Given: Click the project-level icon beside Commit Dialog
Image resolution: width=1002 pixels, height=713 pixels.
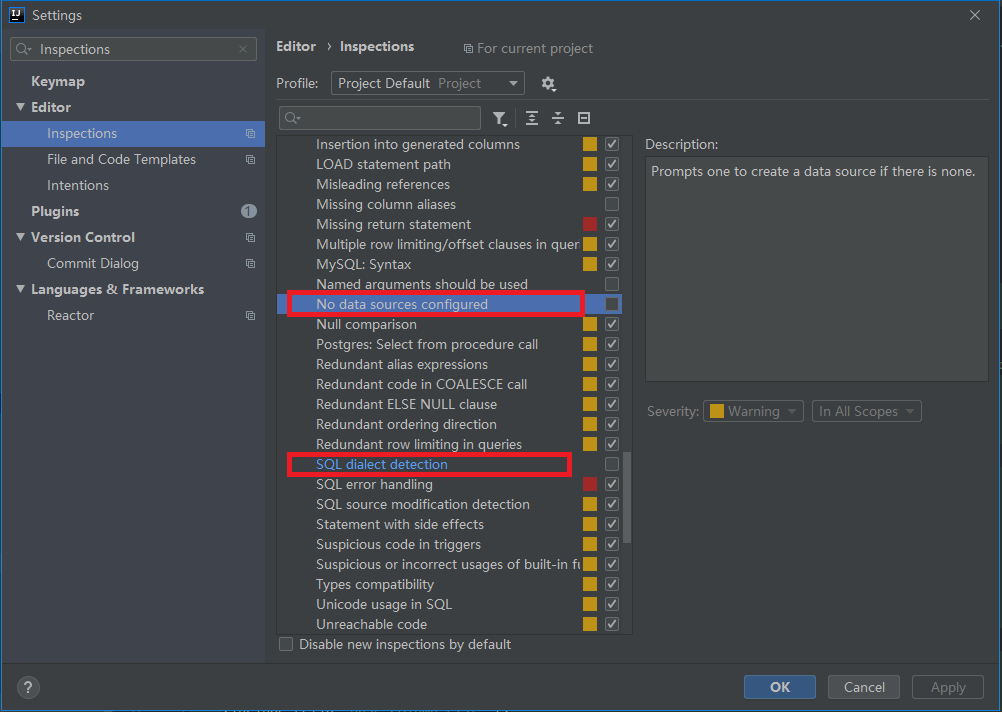Looking at the screenshot, I should tap(250, 264).
